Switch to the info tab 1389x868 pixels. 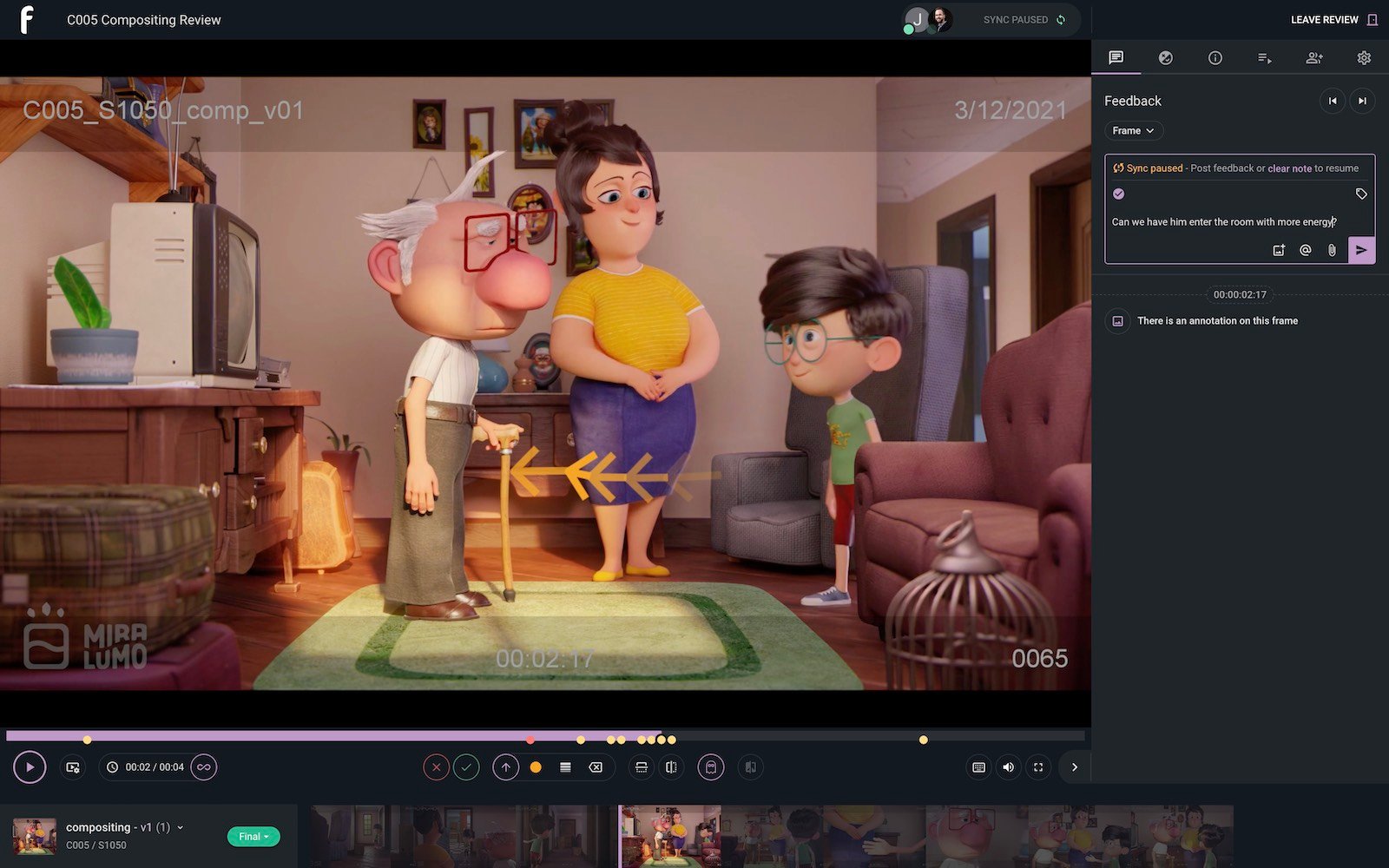1215,58
